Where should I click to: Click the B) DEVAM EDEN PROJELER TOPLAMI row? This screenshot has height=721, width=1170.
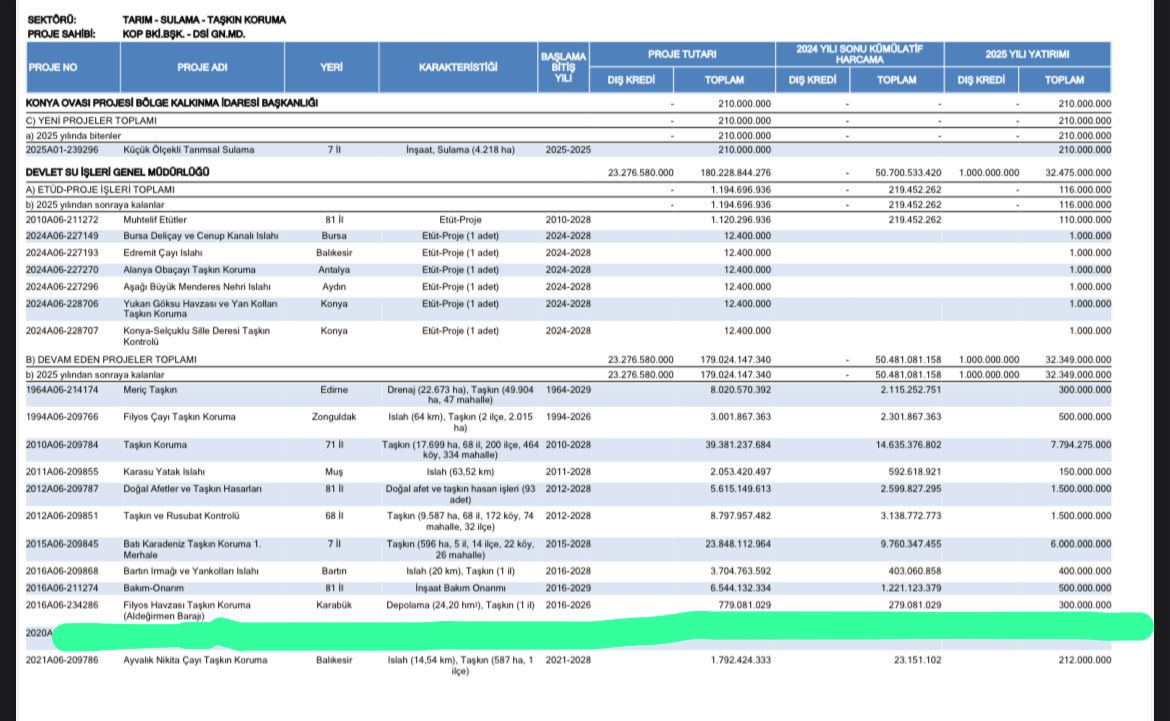click(x=111, y=359)
